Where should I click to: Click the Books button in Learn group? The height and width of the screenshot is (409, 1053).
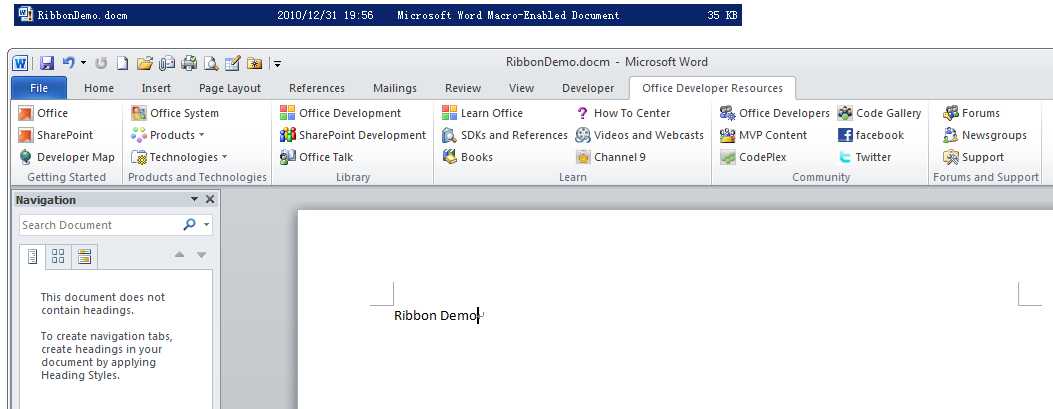467,157
